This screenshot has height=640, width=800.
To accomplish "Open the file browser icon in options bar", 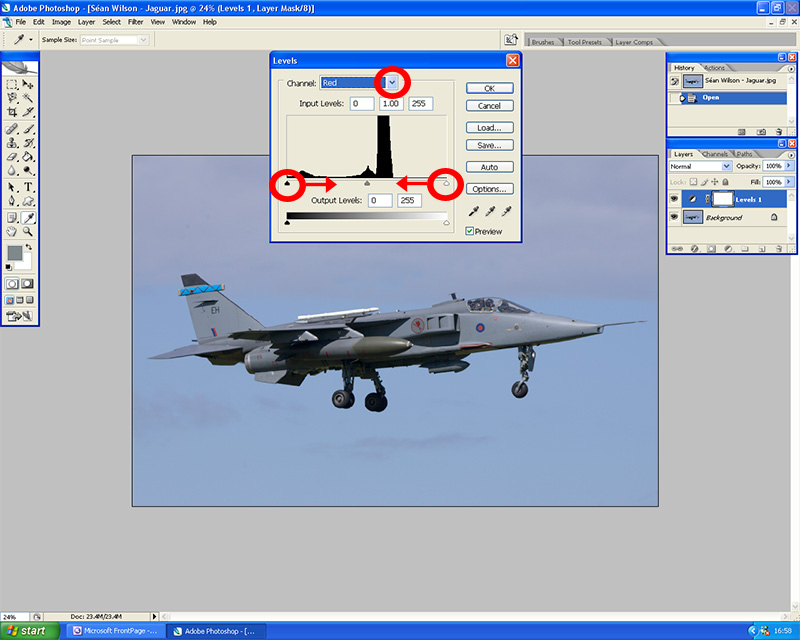I will [x=511, y=40].
